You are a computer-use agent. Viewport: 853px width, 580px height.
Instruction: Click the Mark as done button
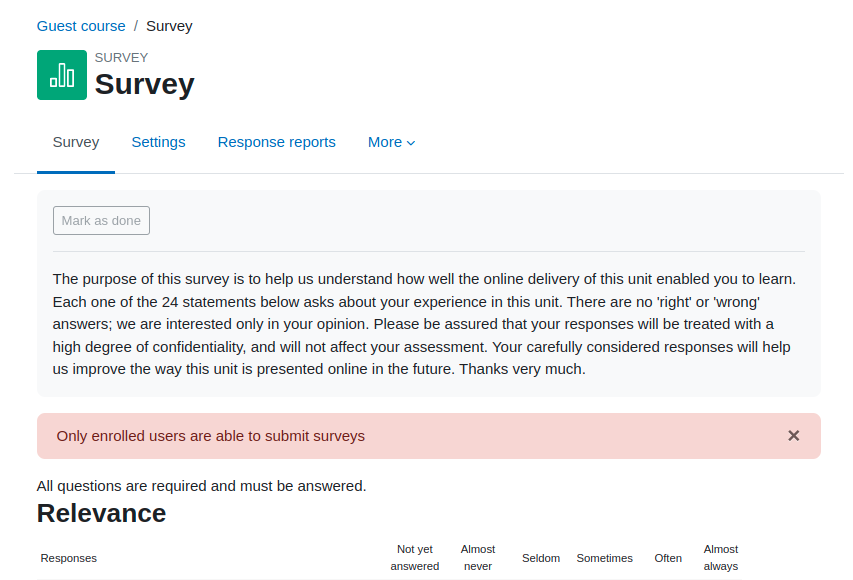[x=101, y=220]
